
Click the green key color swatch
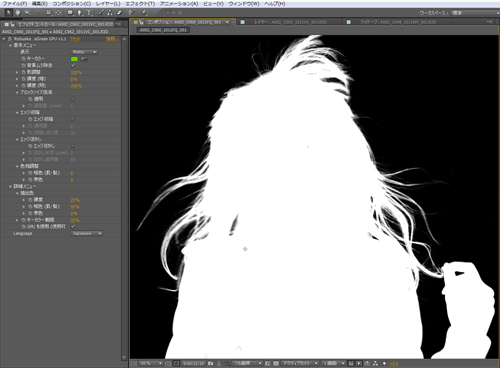click(74, 59)
